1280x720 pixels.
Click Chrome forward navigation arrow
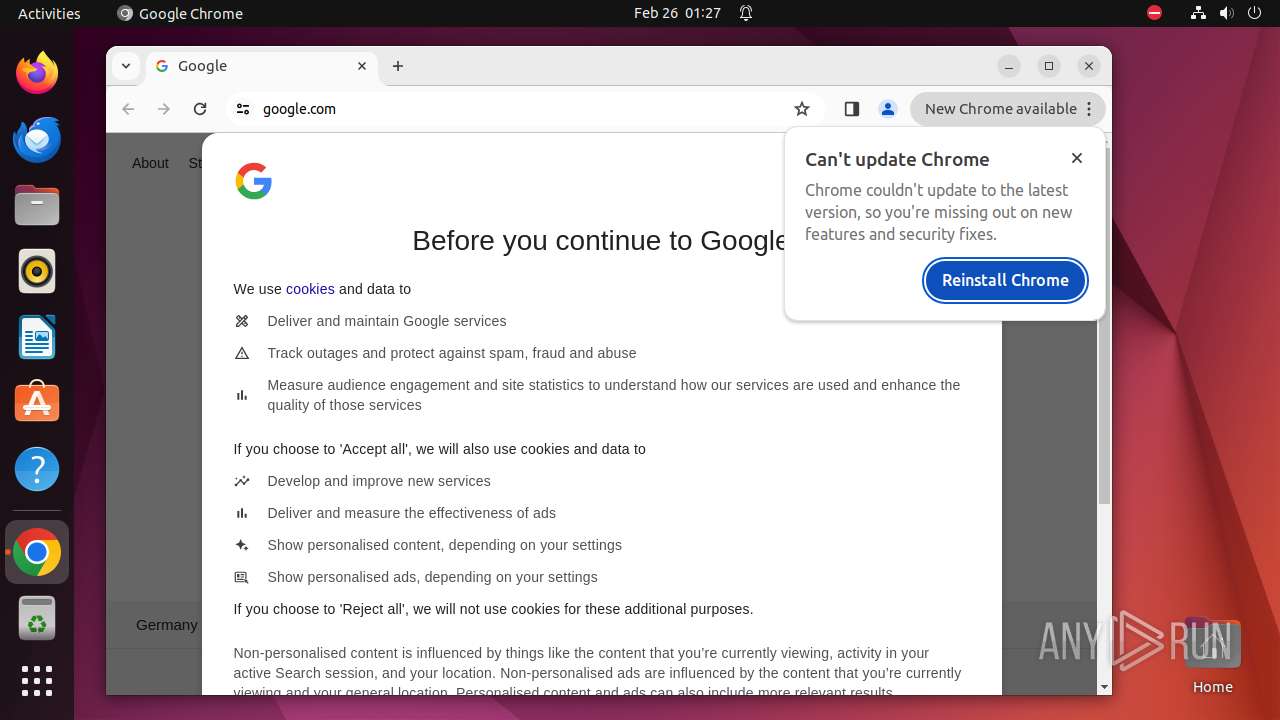[x=164, y=109]
